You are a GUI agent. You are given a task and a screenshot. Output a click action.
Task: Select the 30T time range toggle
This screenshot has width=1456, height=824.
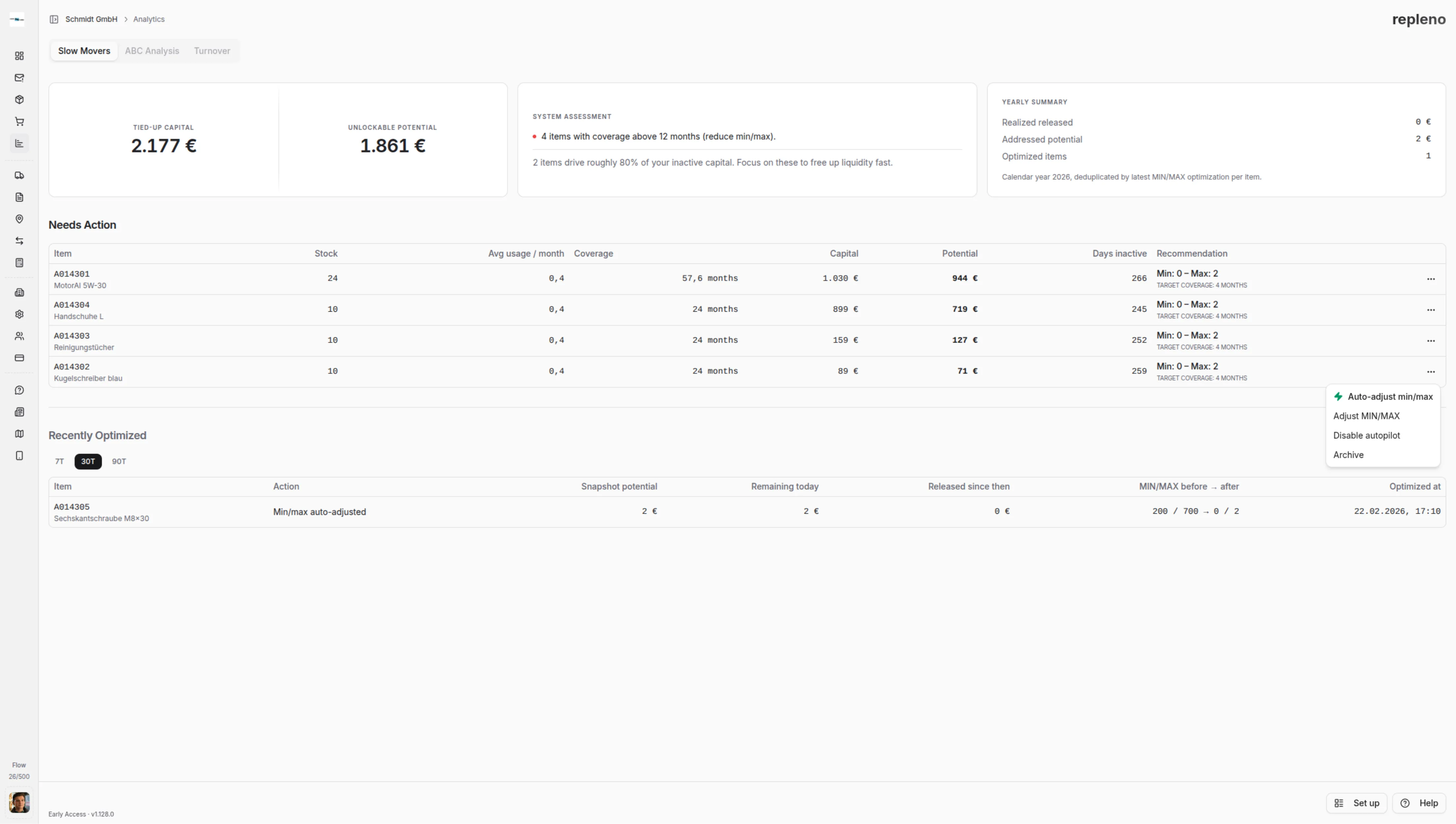pos(88,461)
